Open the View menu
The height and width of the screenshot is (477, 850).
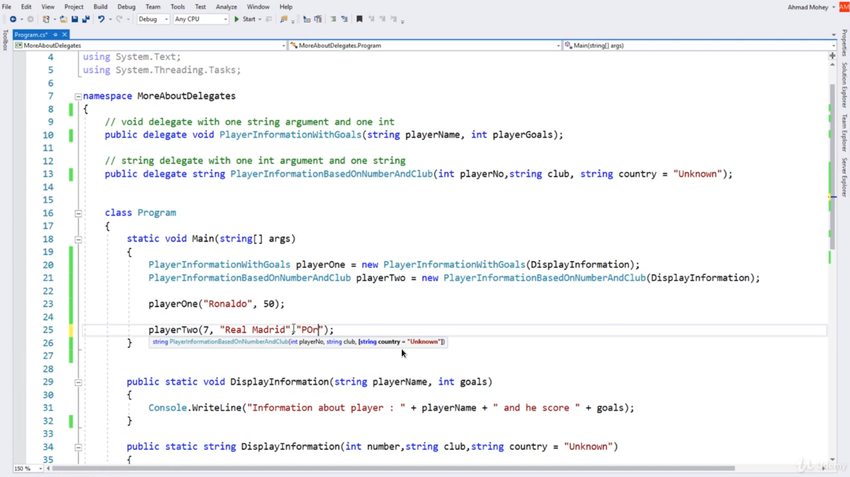click(x=48, y=7)
